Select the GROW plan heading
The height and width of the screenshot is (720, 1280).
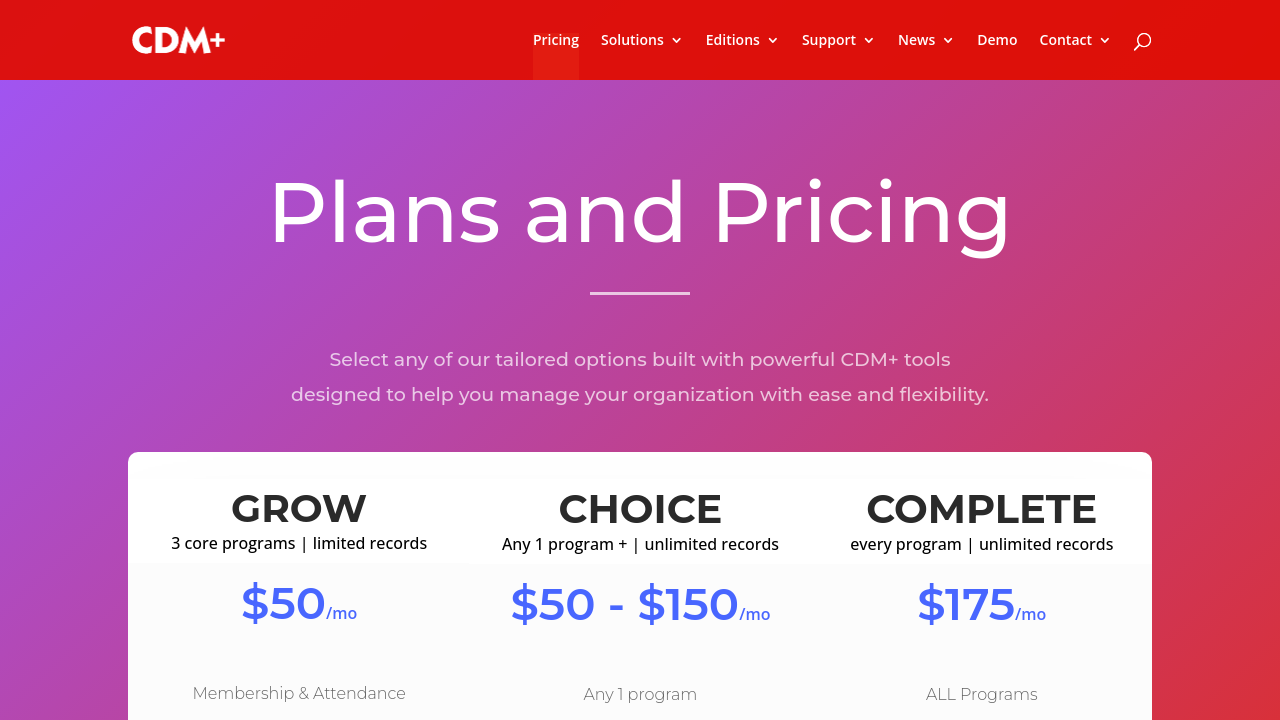tap(299, 508)
